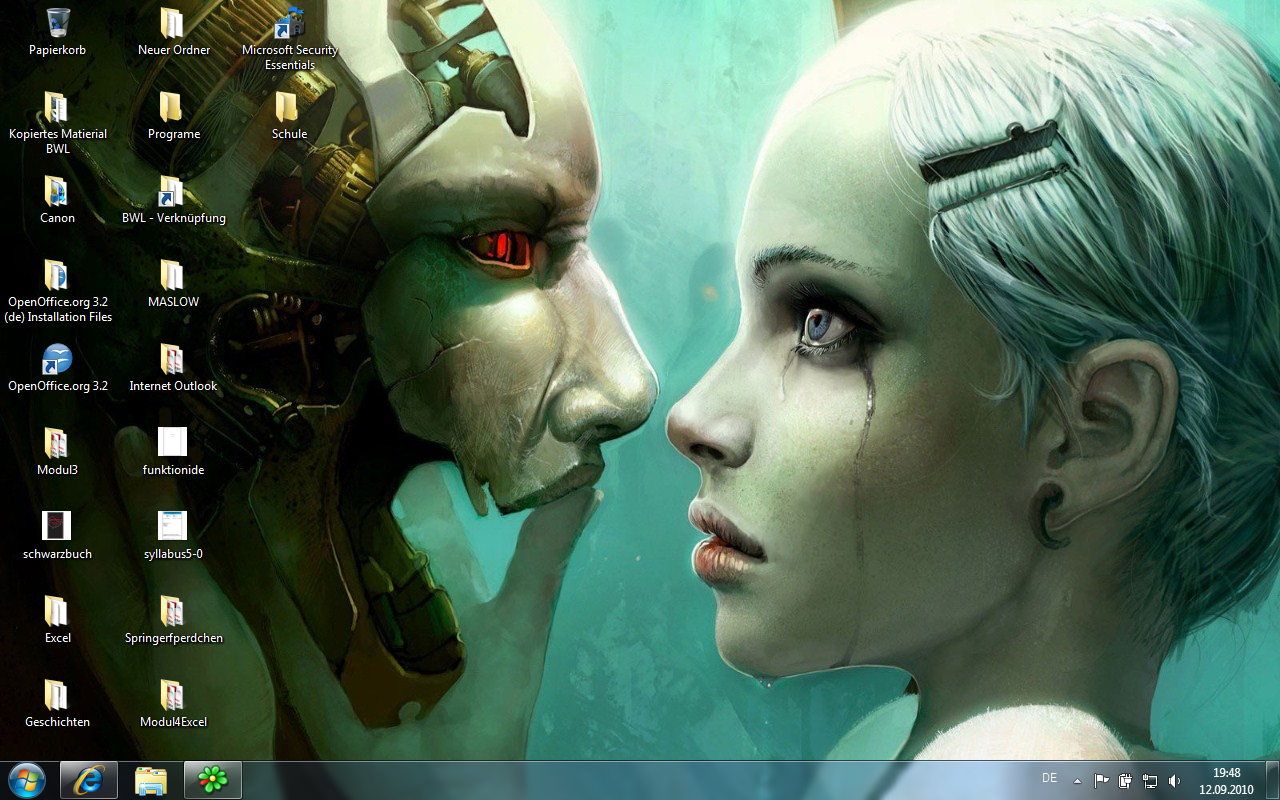1280x800 pixels.
Task: Click the Show Desktop button strip
Action: tap(1272, 780)
